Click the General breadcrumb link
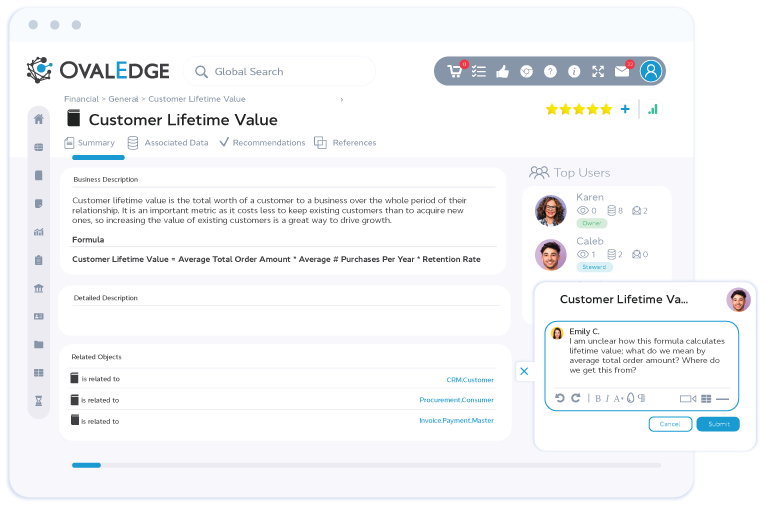The width and height of the screenshot is (765, 505). [x=123, y=99]
